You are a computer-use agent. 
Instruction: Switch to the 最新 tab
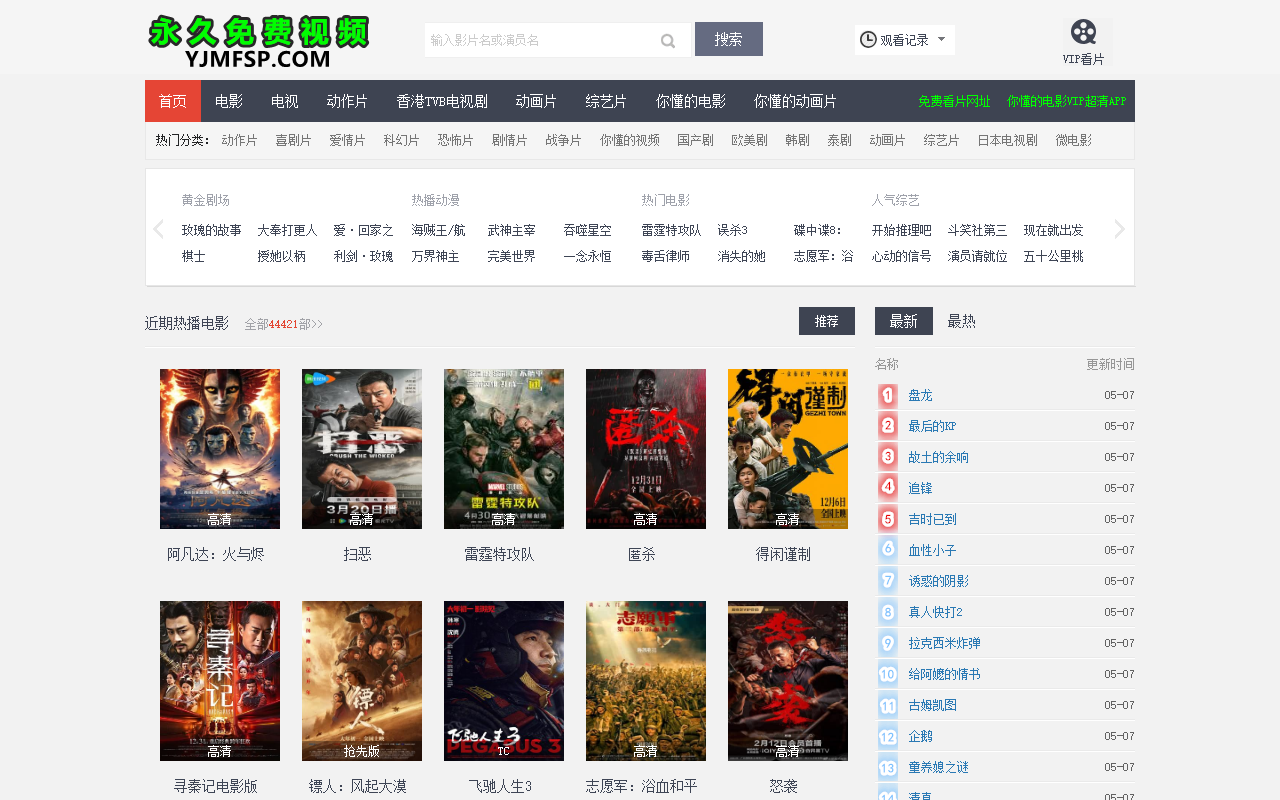[x=904, y=321]
